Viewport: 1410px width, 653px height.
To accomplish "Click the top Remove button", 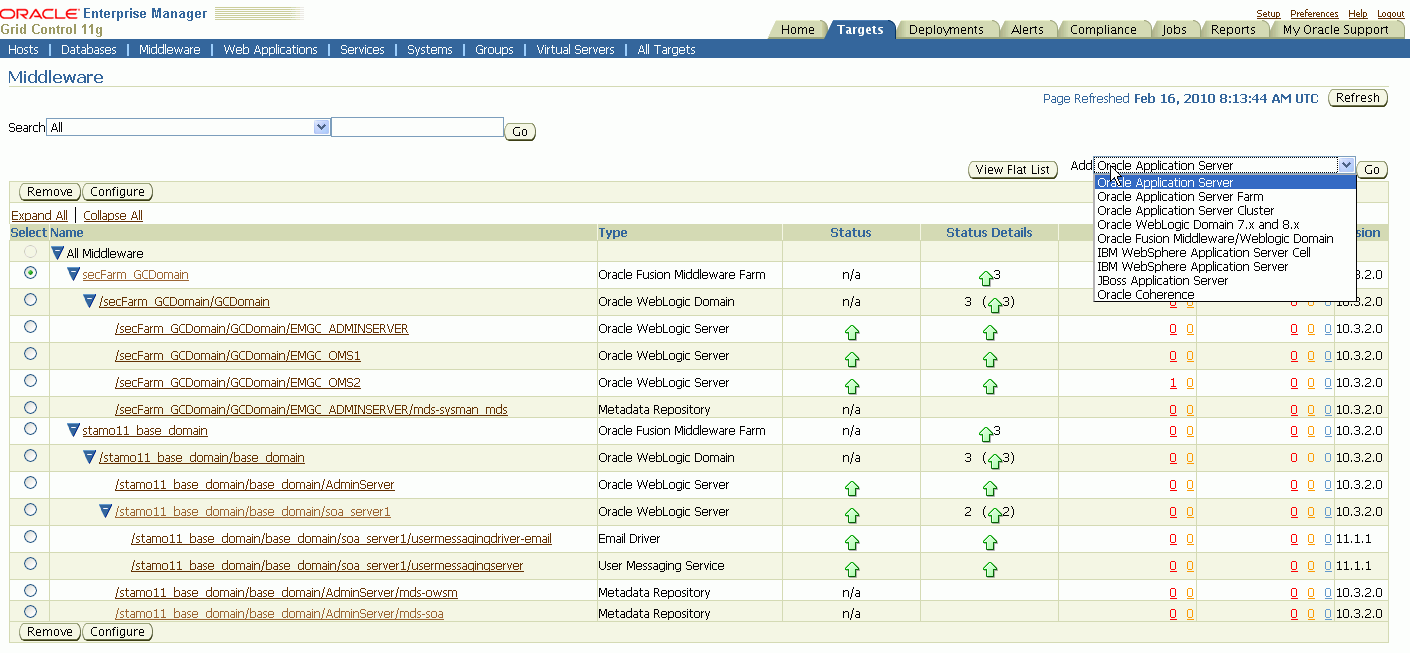I will coord(50,192).
